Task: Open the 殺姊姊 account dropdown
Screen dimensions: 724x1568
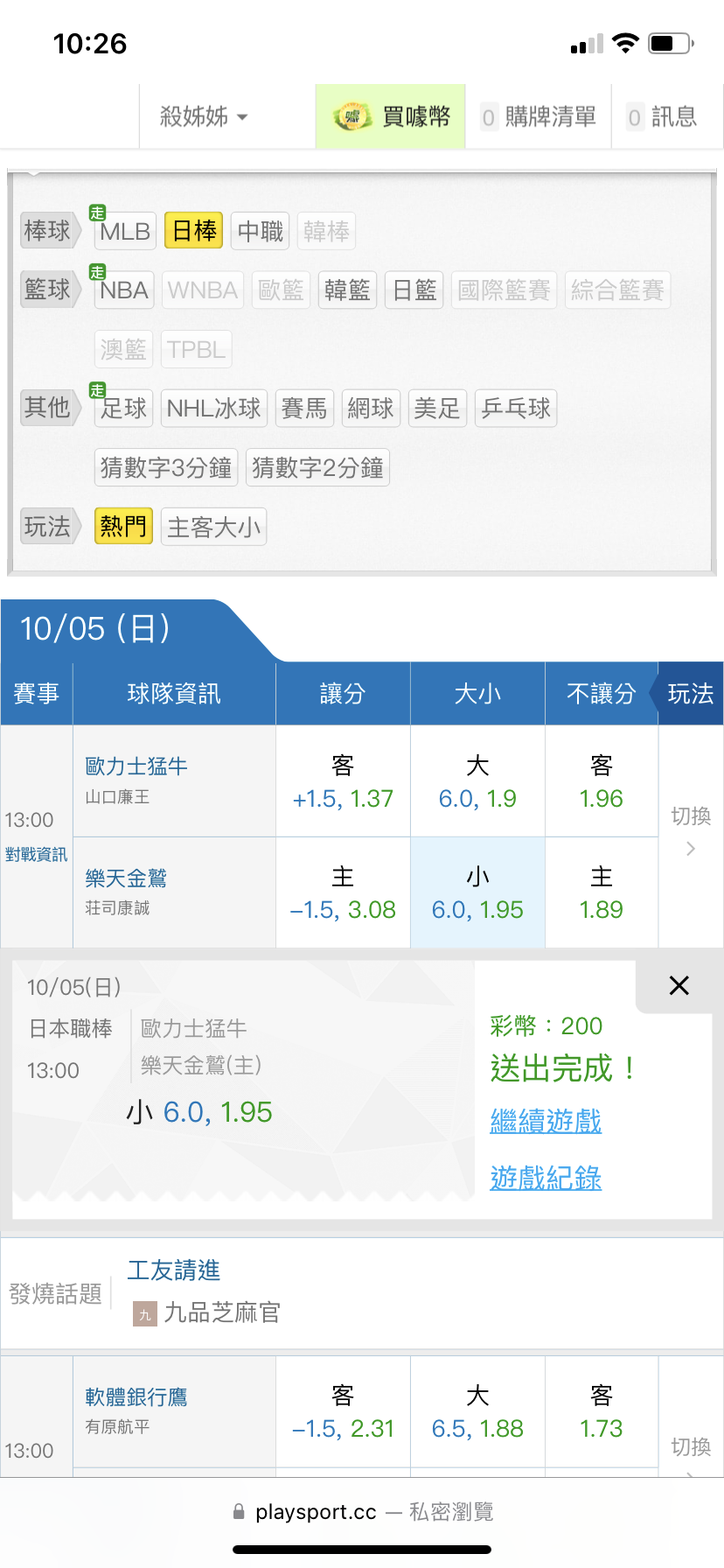Action: 204,116
